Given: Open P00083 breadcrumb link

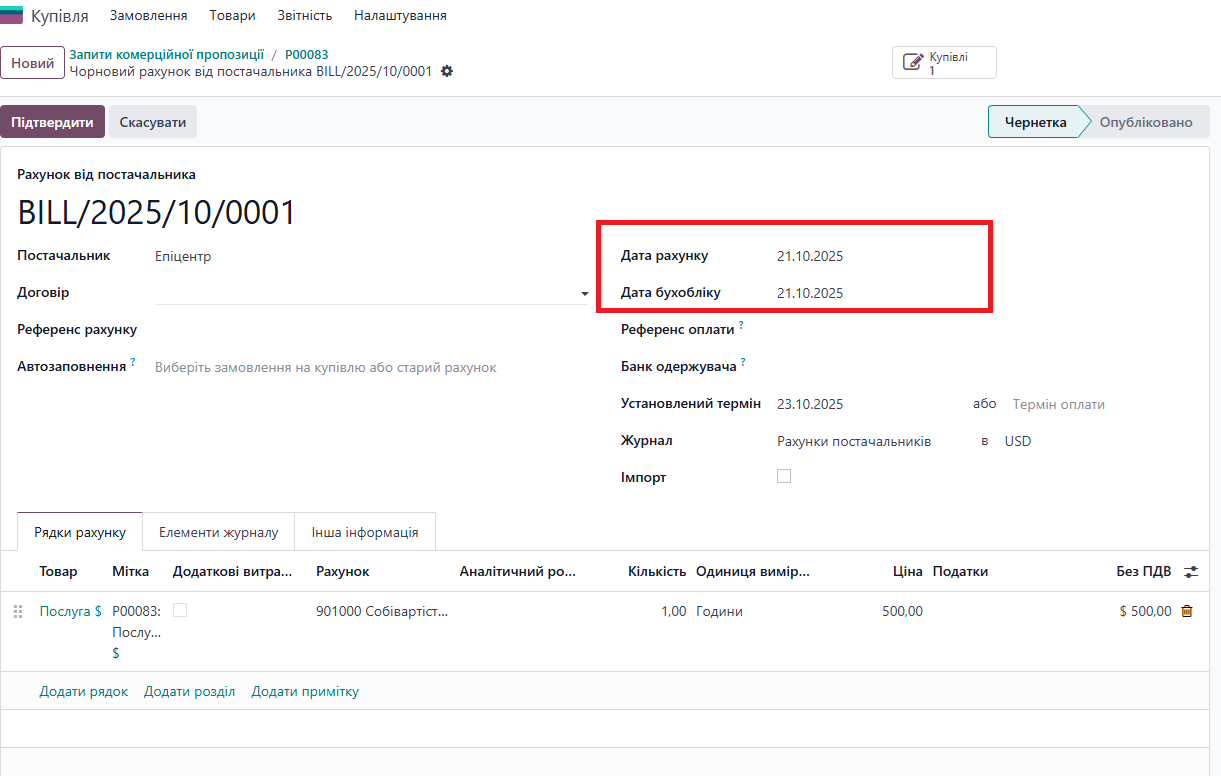Looking at the screenshot, I should [306, 55].
